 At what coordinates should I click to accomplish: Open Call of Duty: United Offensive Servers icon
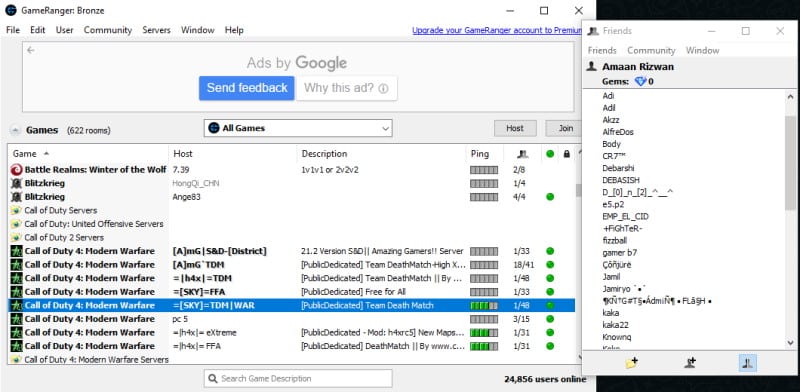tap(16, 224)
